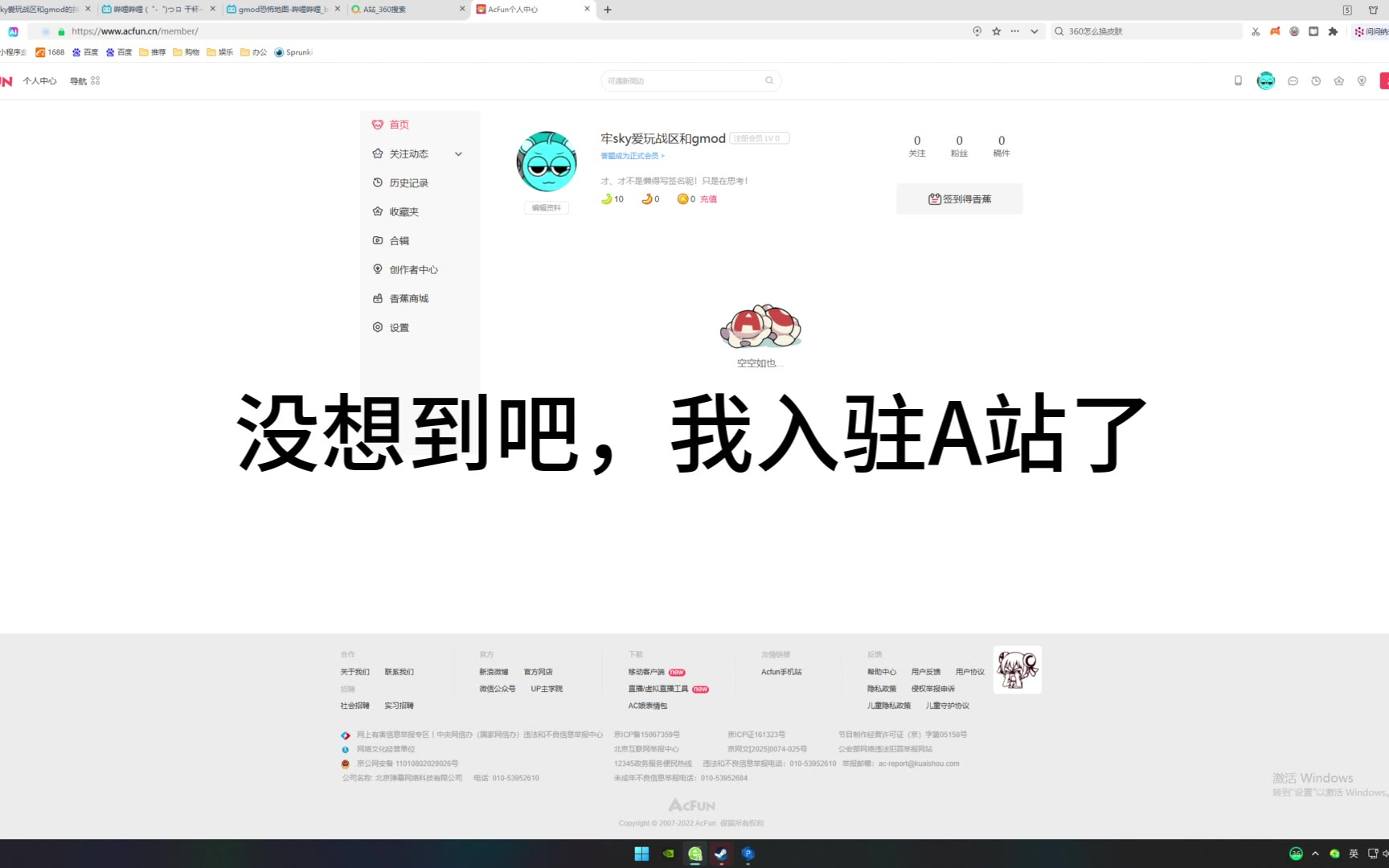Click the user profile avatar image

(x=547, y=162)
